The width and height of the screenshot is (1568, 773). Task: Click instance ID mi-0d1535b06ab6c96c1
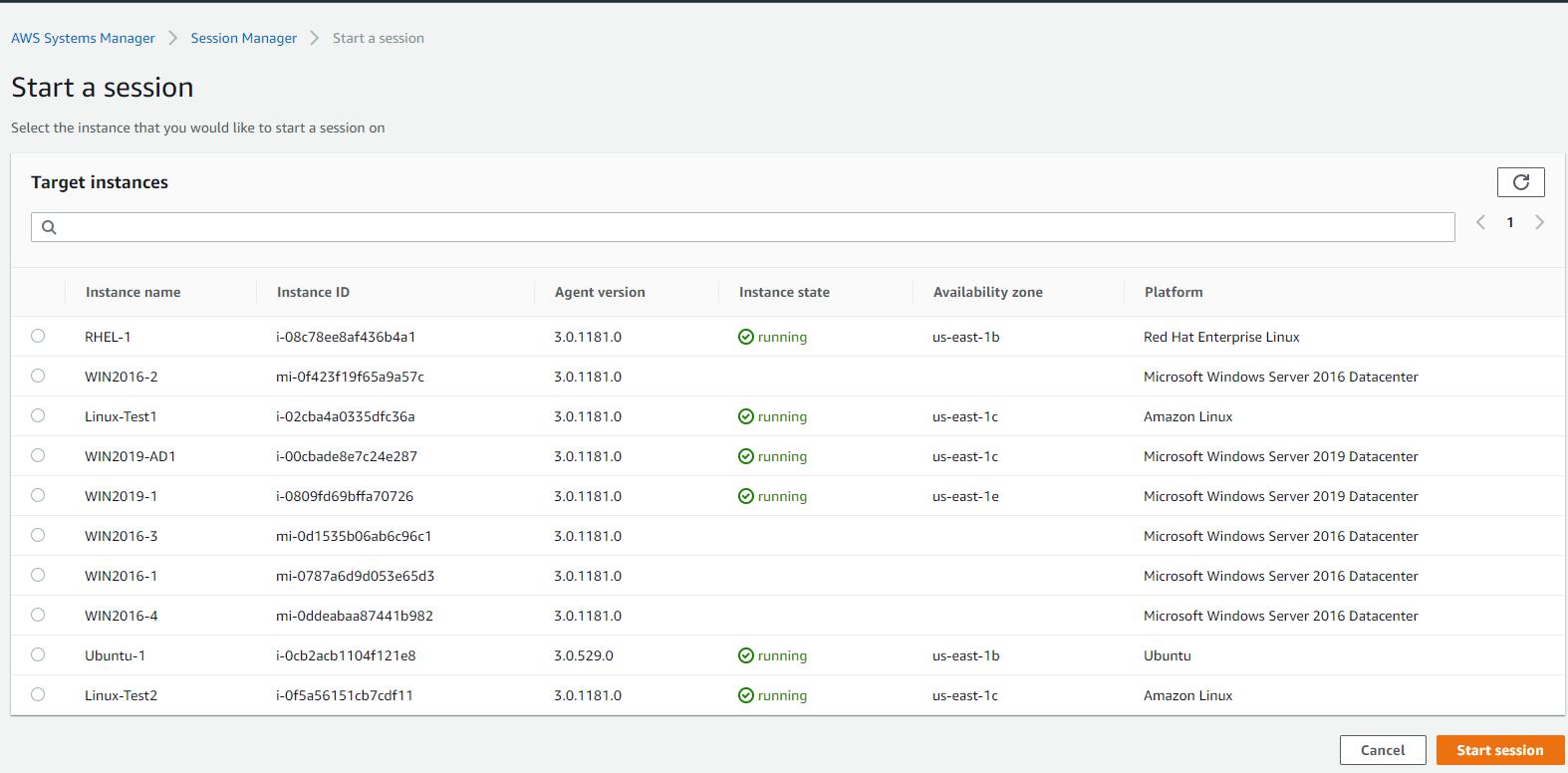tap(354, 536)
